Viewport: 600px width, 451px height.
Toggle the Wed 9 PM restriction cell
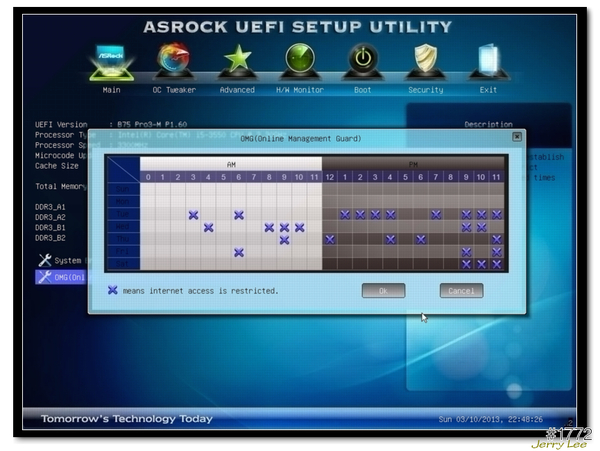coord(466,228)
